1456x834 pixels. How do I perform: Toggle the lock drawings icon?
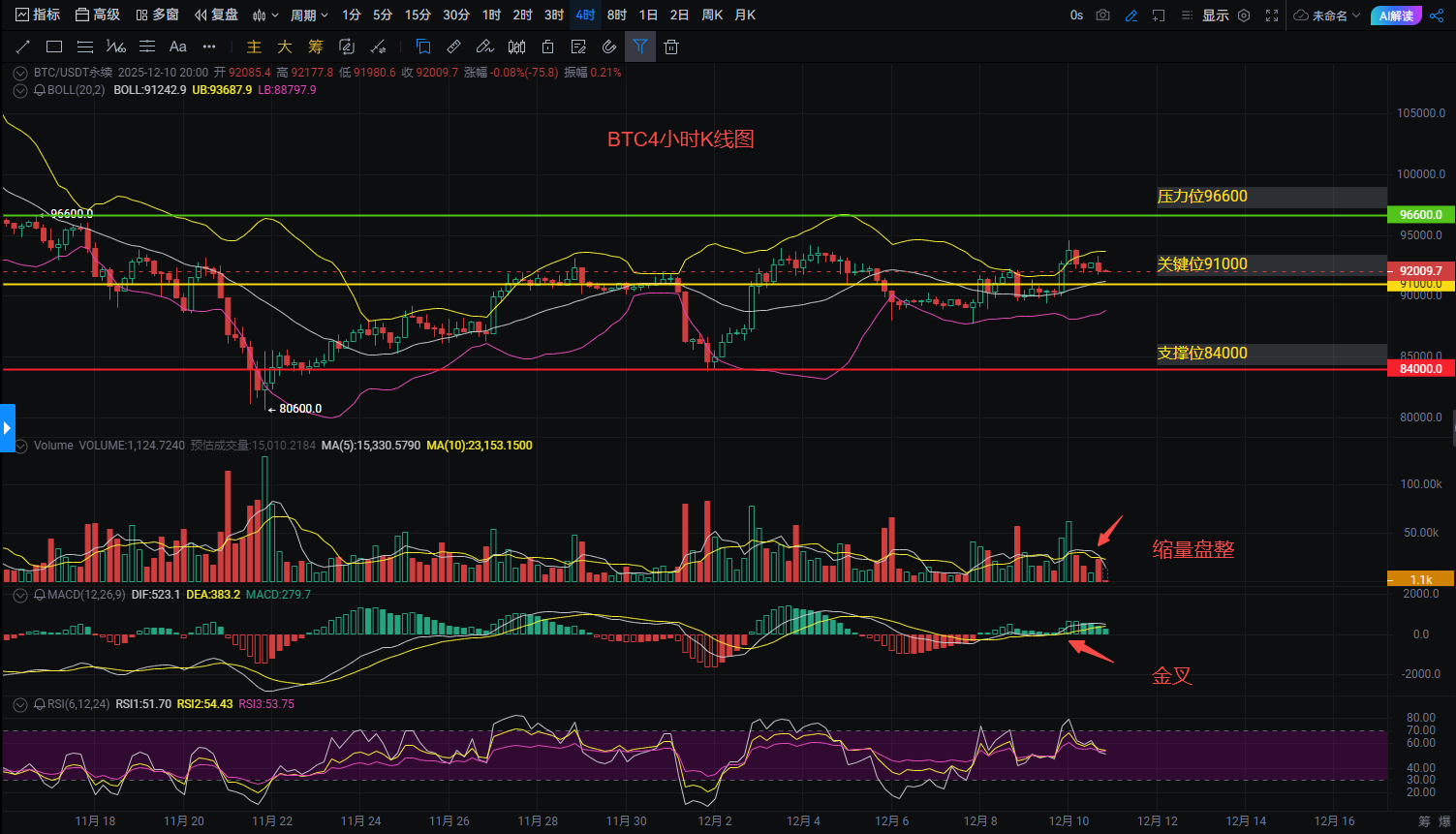548,46
